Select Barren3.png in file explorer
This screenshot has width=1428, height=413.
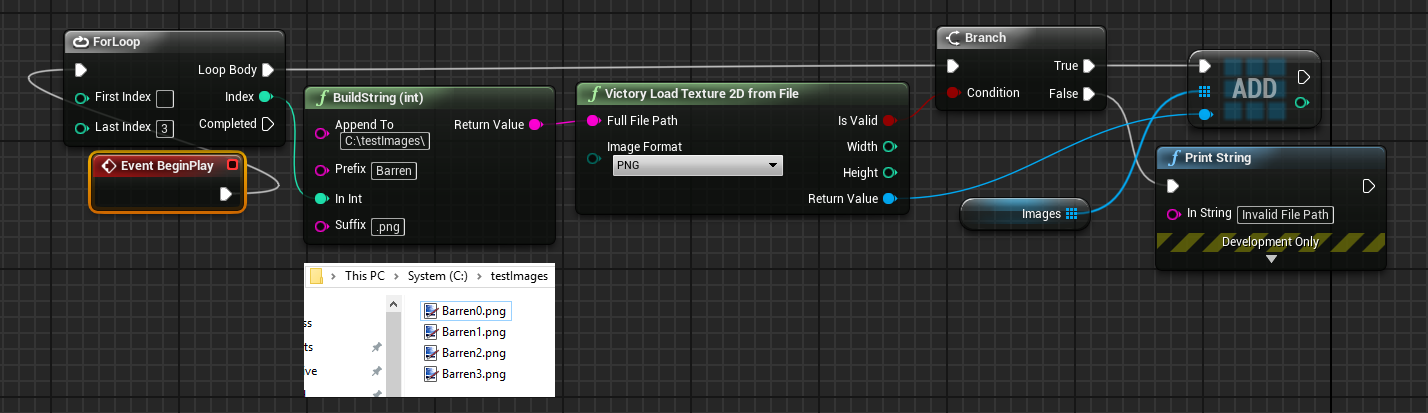(465, 374)
